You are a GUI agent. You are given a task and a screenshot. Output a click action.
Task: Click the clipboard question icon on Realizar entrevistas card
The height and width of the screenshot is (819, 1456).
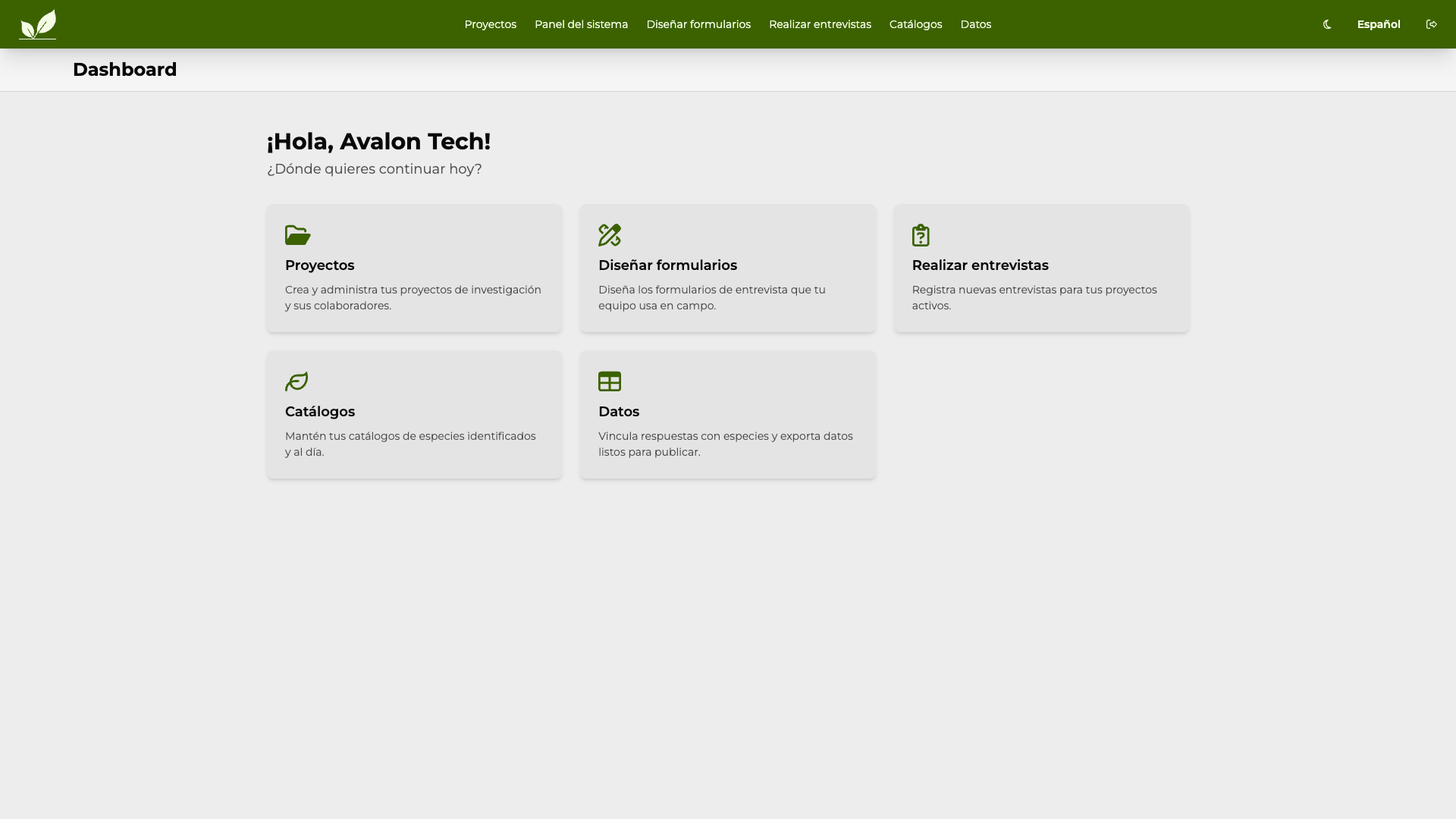coord(921,235)
